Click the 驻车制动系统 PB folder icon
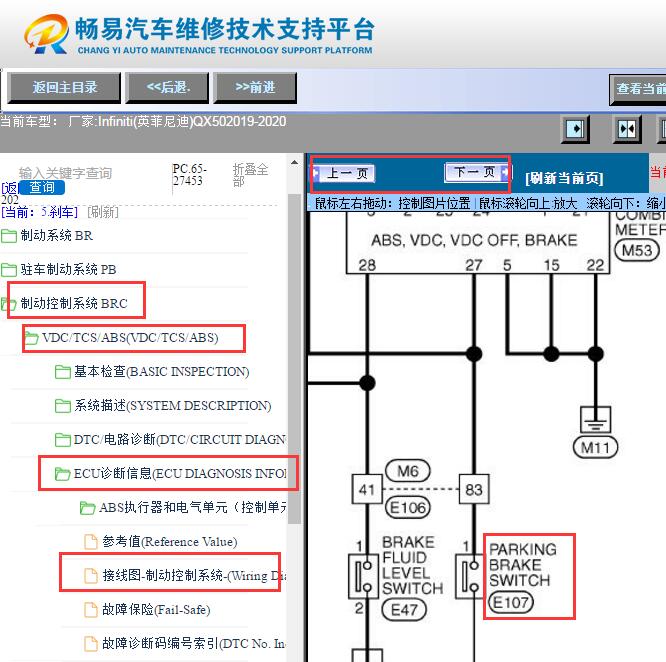Viewport: 666px width, 662px height. [9, 270]
